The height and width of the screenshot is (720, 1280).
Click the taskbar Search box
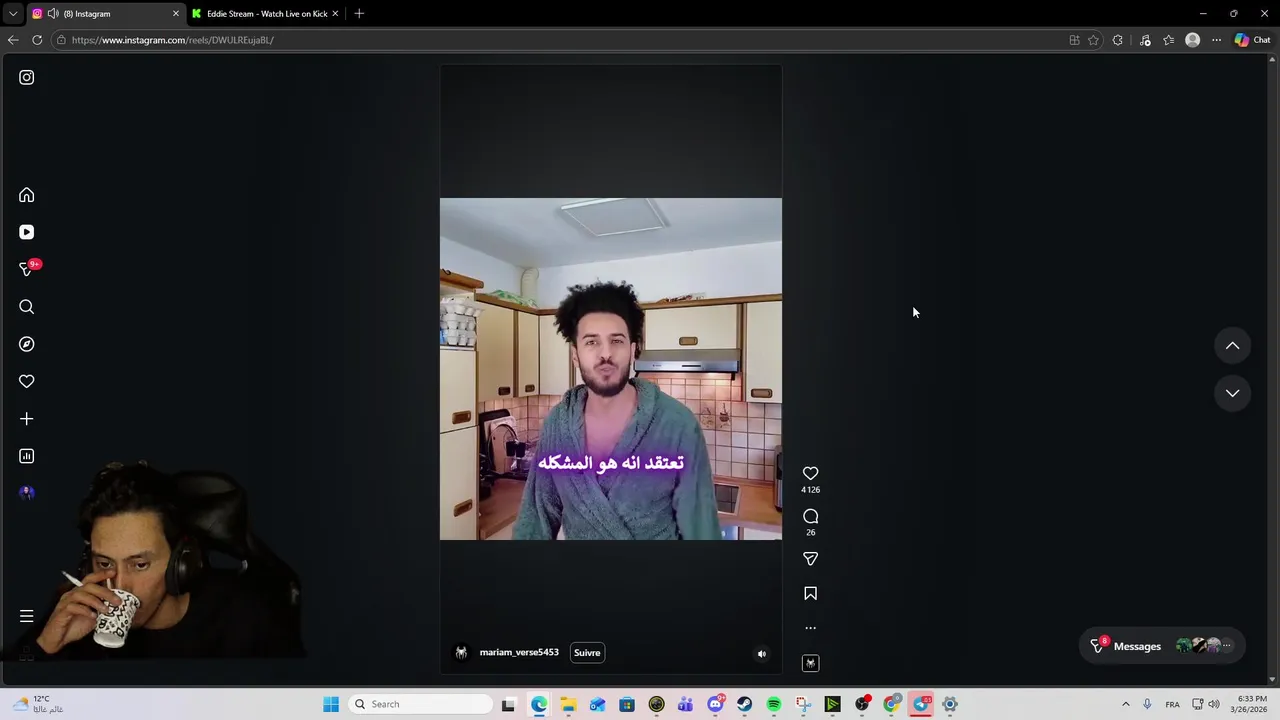(x=421, y=704)
